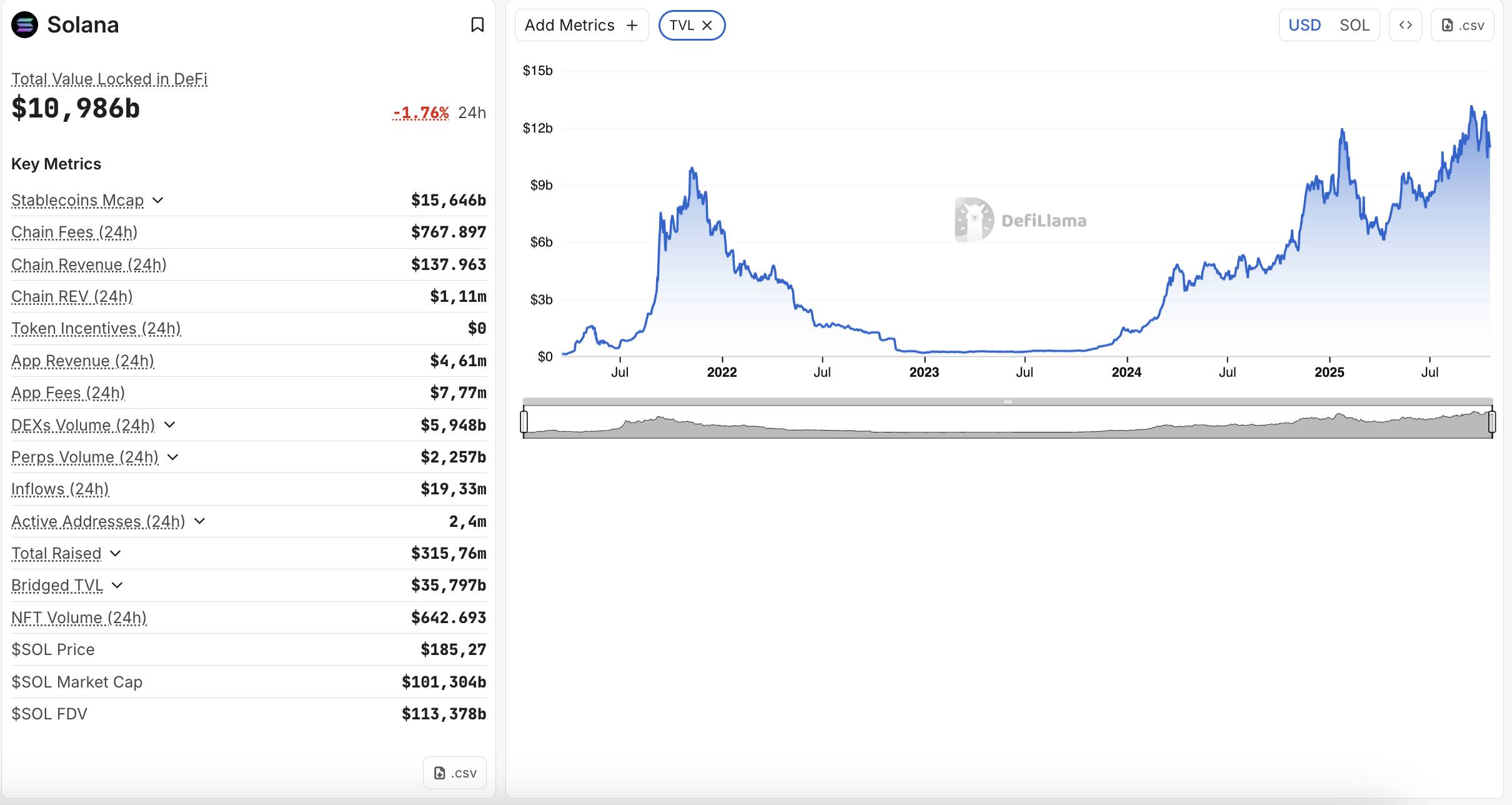Click Total Value Locked in DeFi label
Screen dimensions: 1512x805
[109, 79]
